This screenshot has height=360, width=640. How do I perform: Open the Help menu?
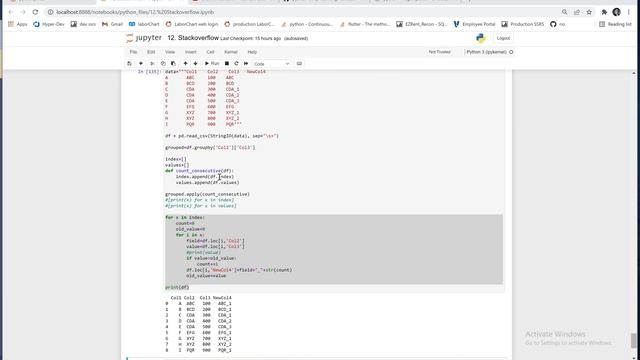252,52
